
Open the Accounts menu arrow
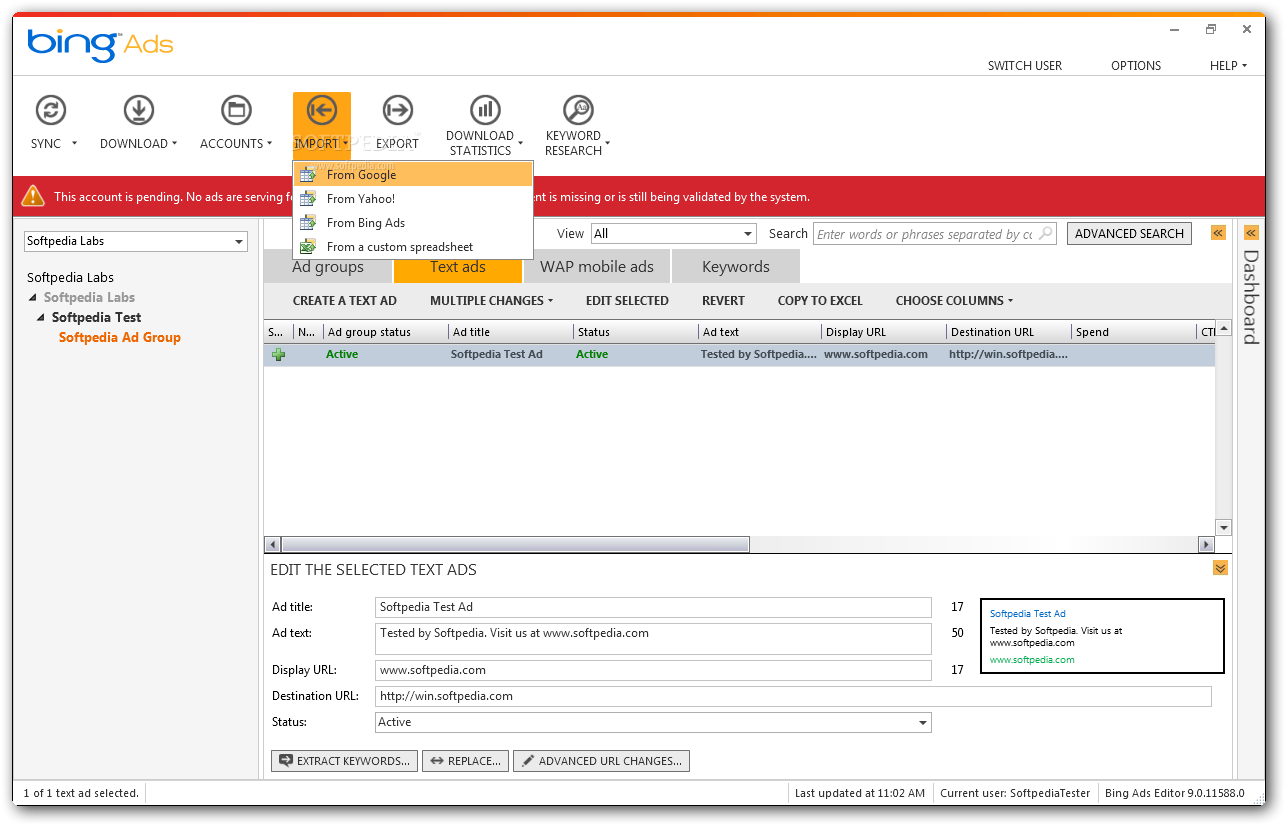[269, 144]
